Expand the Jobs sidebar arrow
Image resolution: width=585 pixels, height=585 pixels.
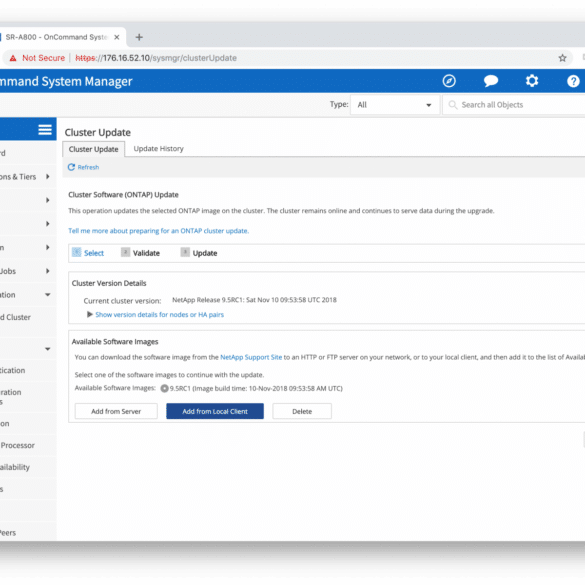click(47, 271)
